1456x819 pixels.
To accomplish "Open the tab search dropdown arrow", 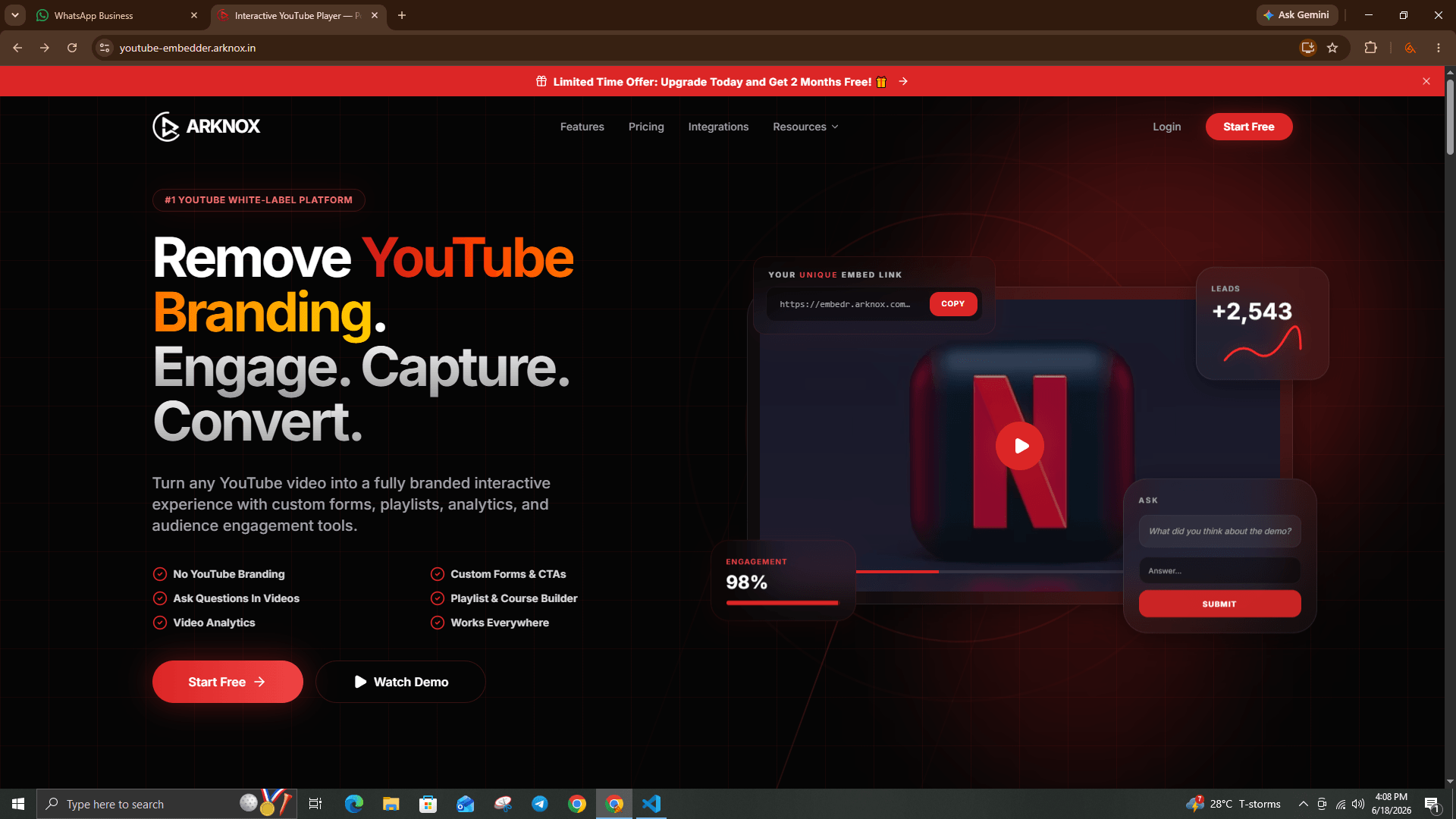I will click(15, 15).
